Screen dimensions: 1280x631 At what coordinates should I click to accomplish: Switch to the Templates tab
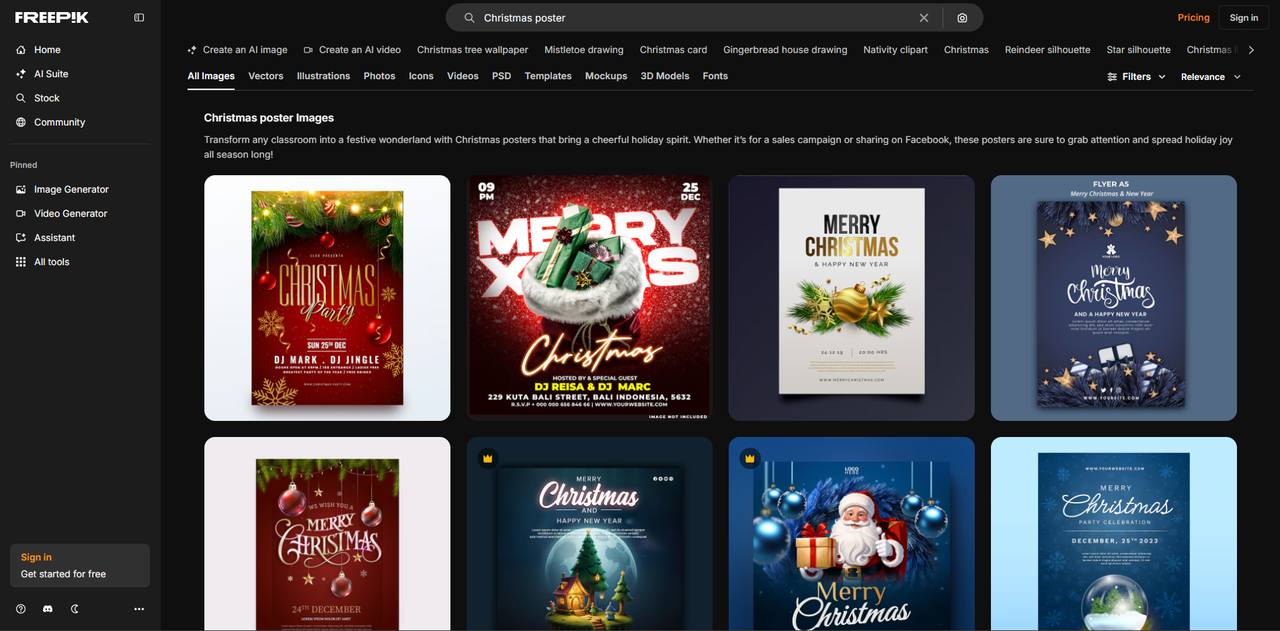548,76
